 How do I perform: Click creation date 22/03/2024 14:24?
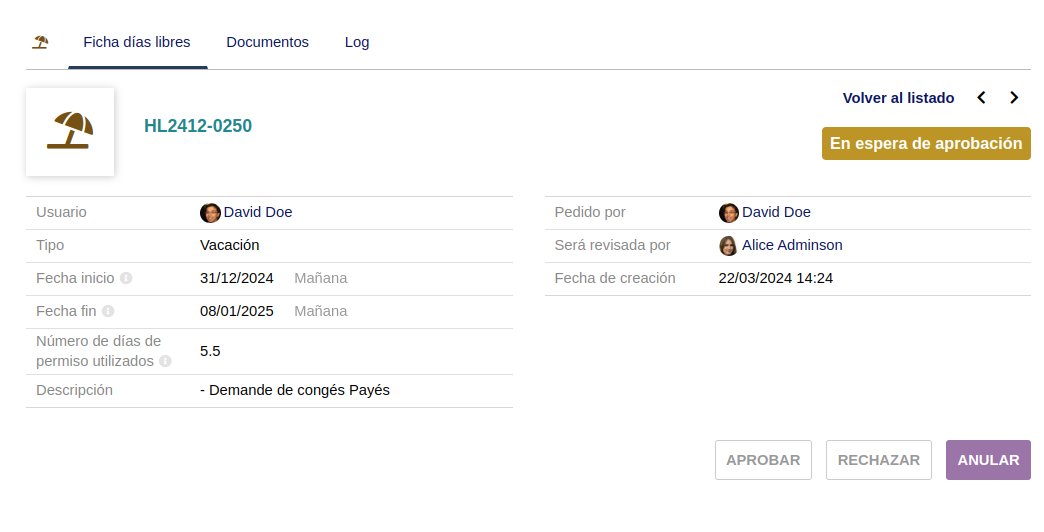pos(776,278)
